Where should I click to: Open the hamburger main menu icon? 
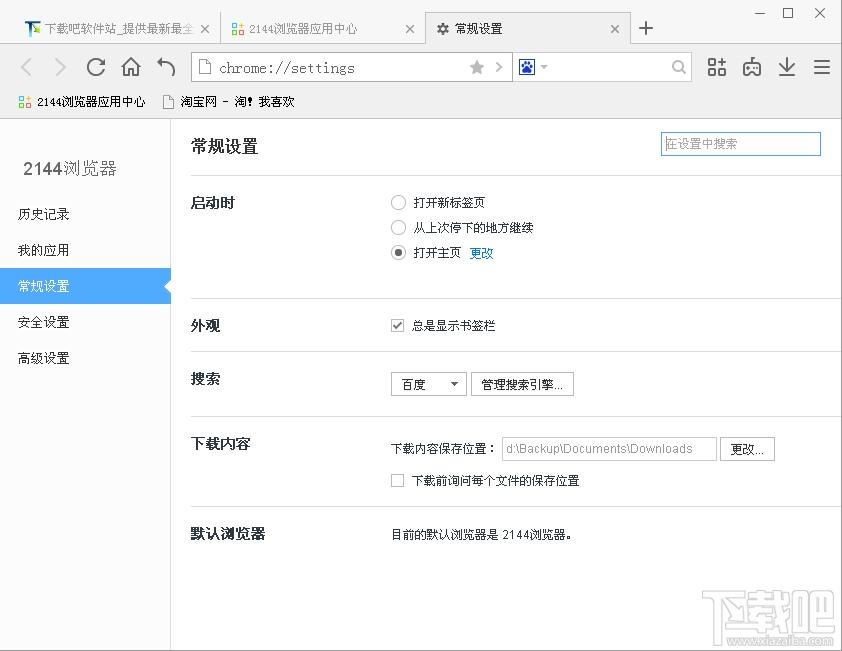[822, 67]
